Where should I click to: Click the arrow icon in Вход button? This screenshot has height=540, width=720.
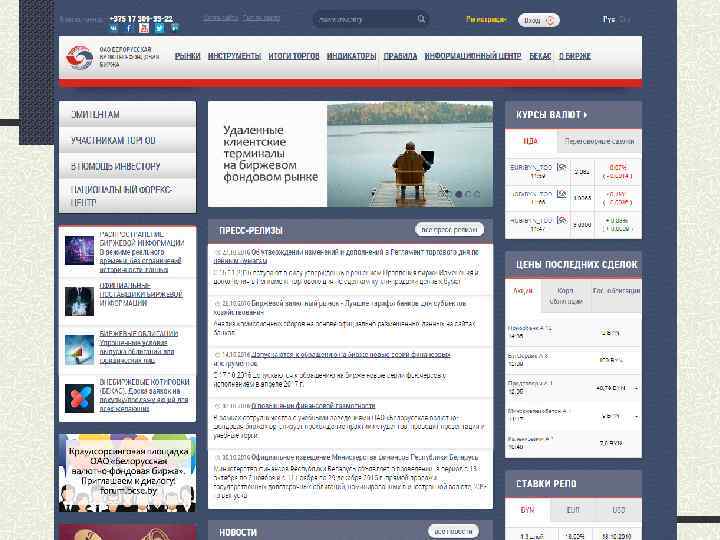click(x=550, y=20)
